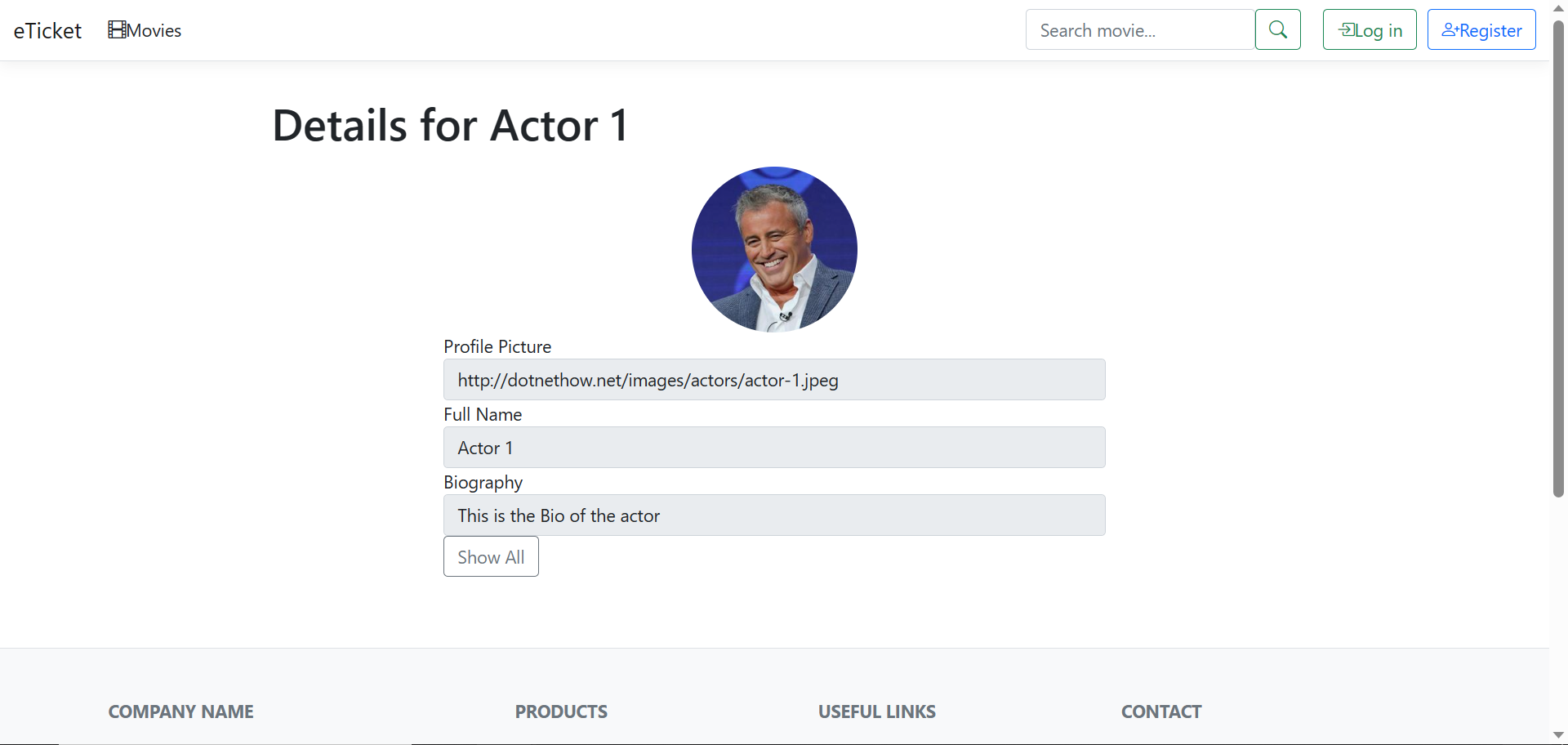Click the PRODUCTS footer heading

(x=561, y=712)
